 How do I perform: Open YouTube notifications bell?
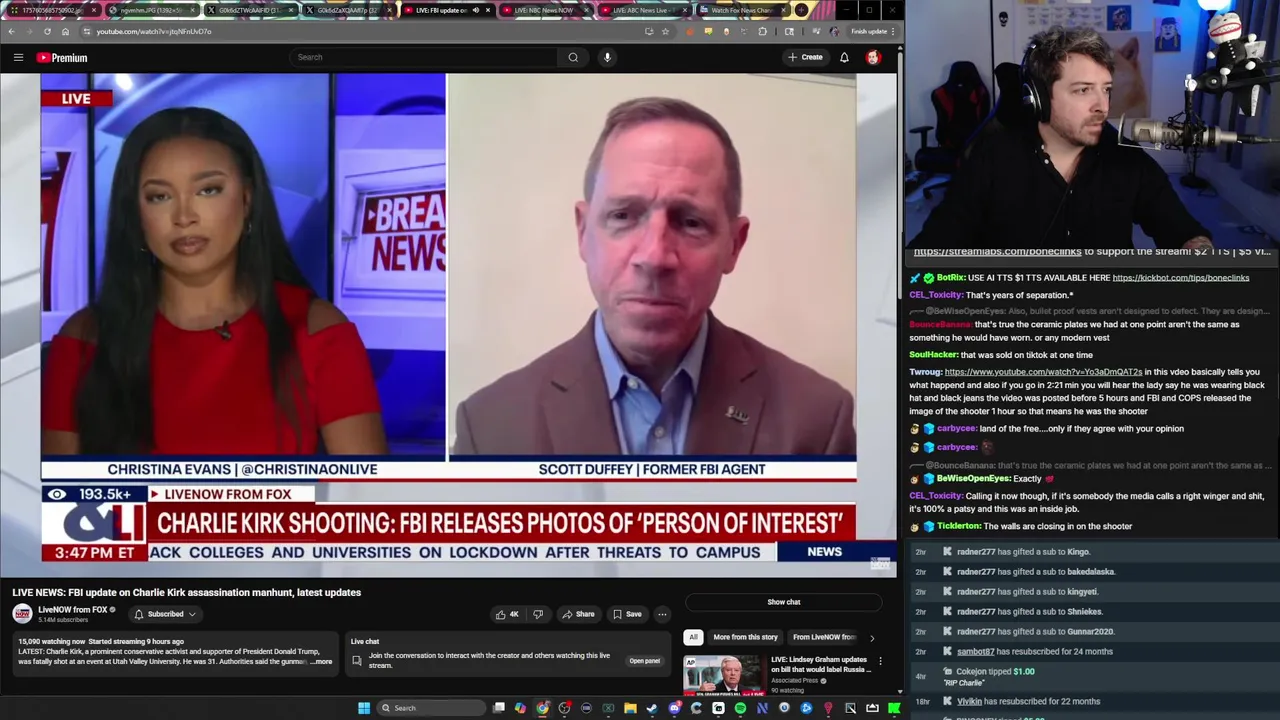coord(844,57)
